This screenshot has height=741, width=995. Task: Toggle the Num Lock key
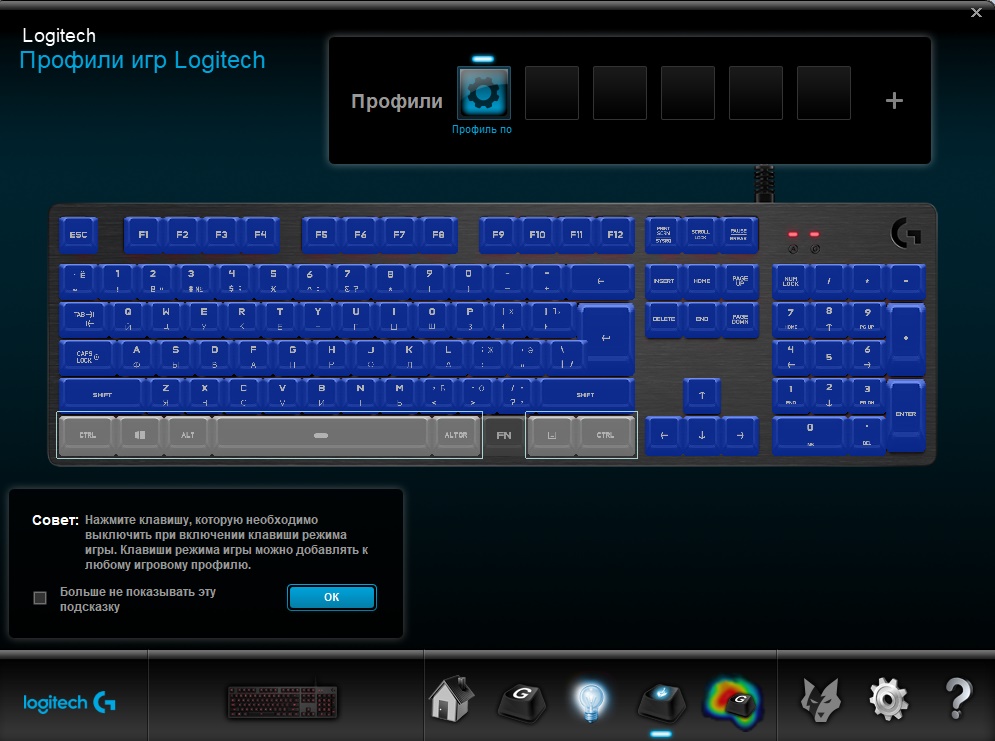pyautogui.click(x=791, y=281)
